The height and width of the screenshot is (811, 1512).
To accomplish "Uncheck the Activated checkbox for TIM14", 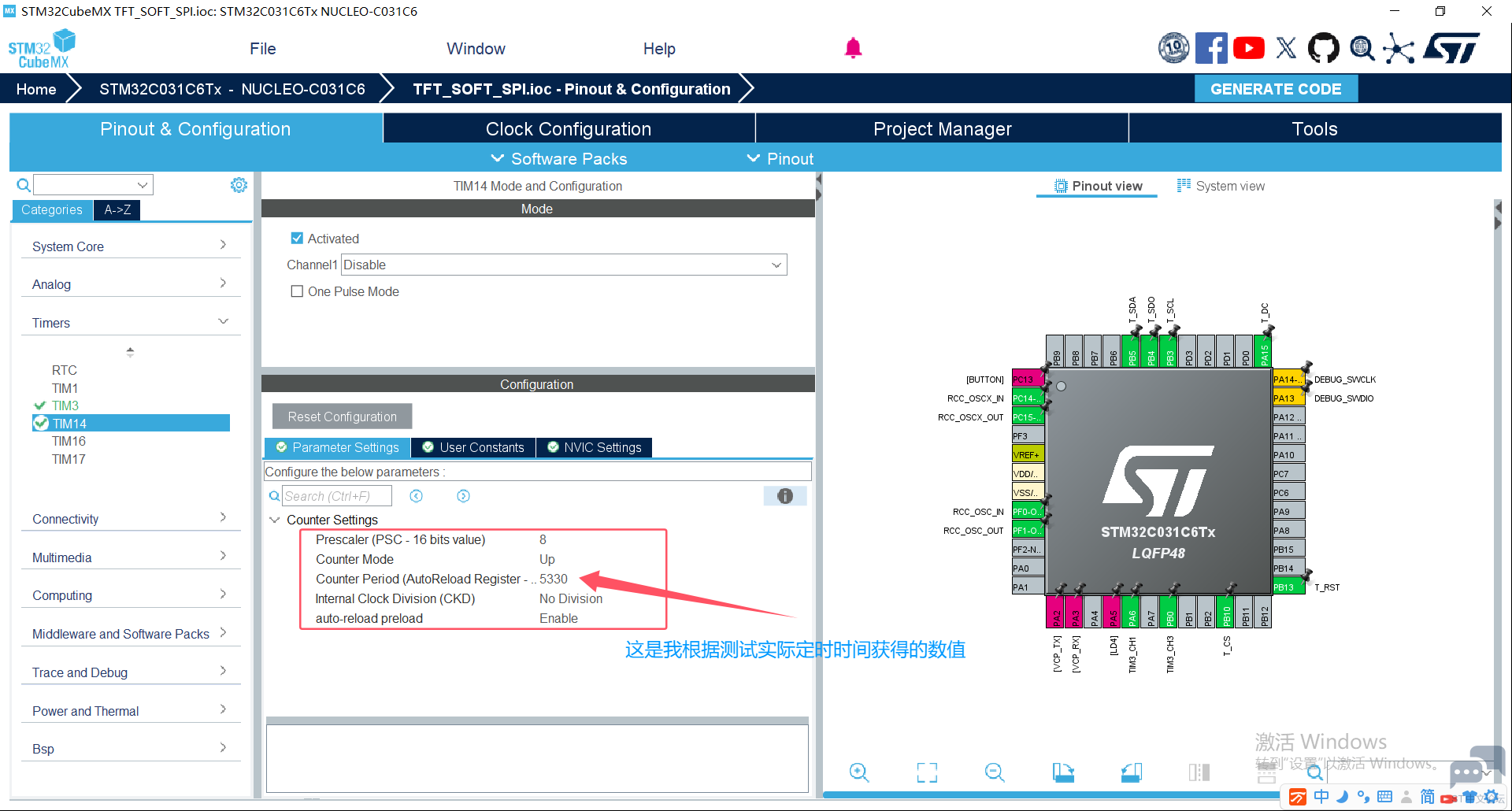I will point(297,239).
